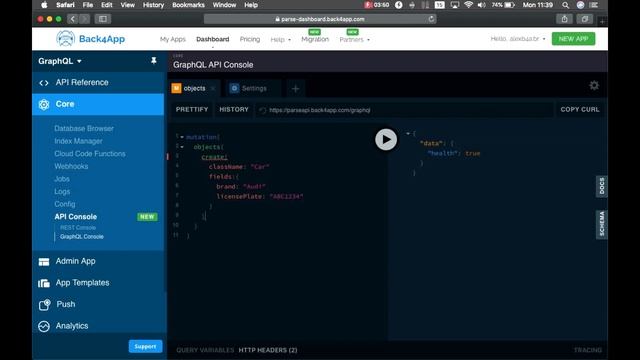Toggle Safari sidebar button
Image resolution: width=640 pixels, height=360 pixels.
pos(103,19)
